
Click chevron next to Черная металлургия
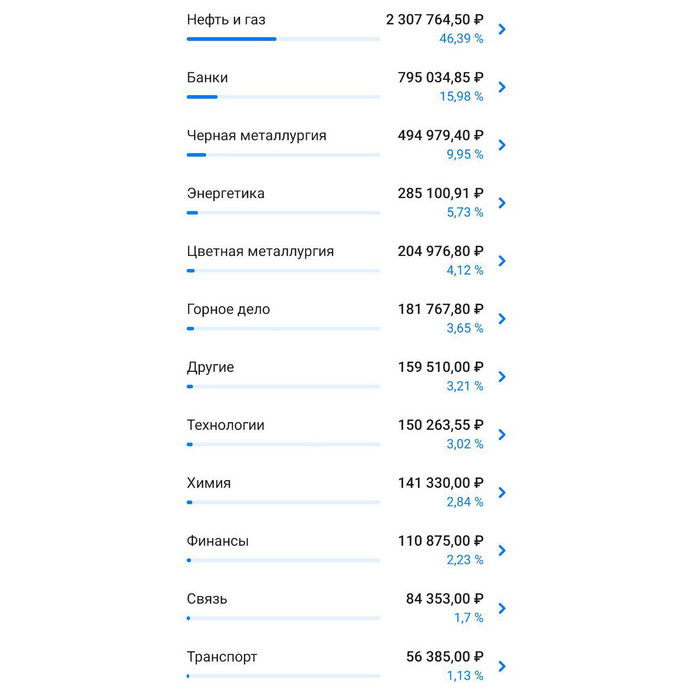(502, 145)
